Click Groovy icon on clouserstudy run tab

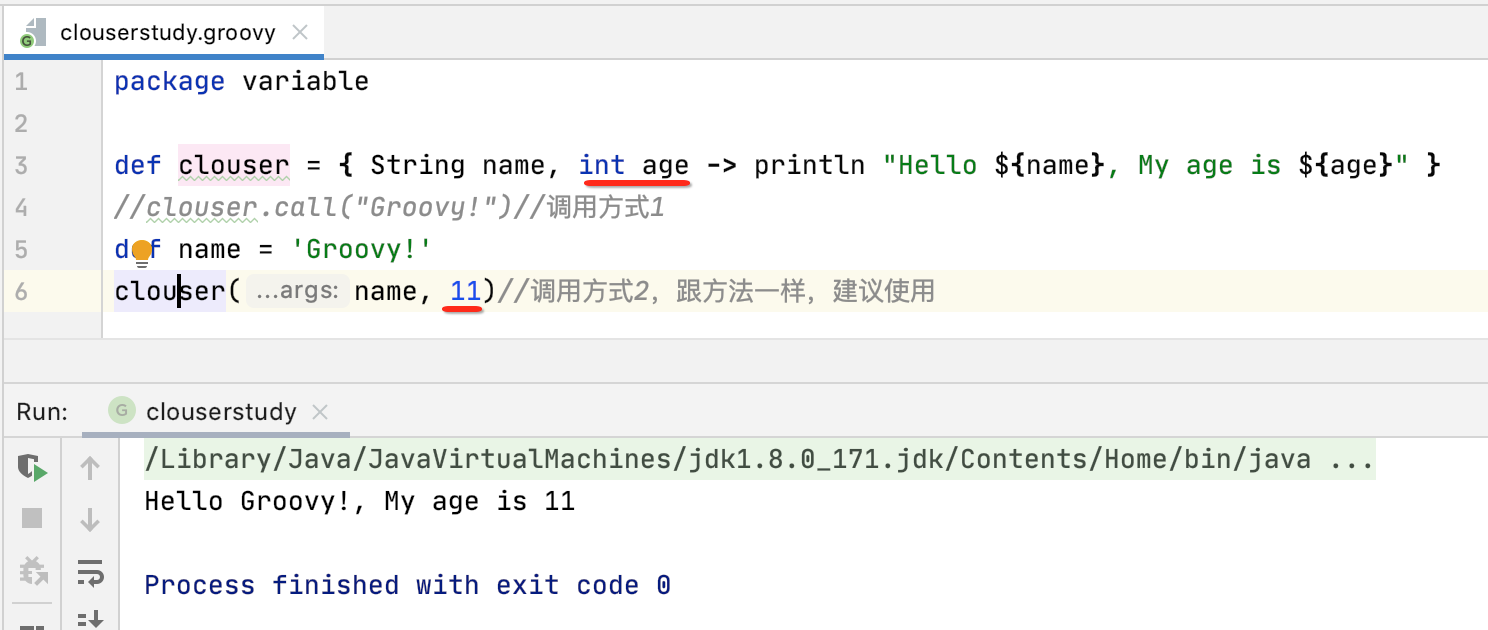[x=122, y=410]
